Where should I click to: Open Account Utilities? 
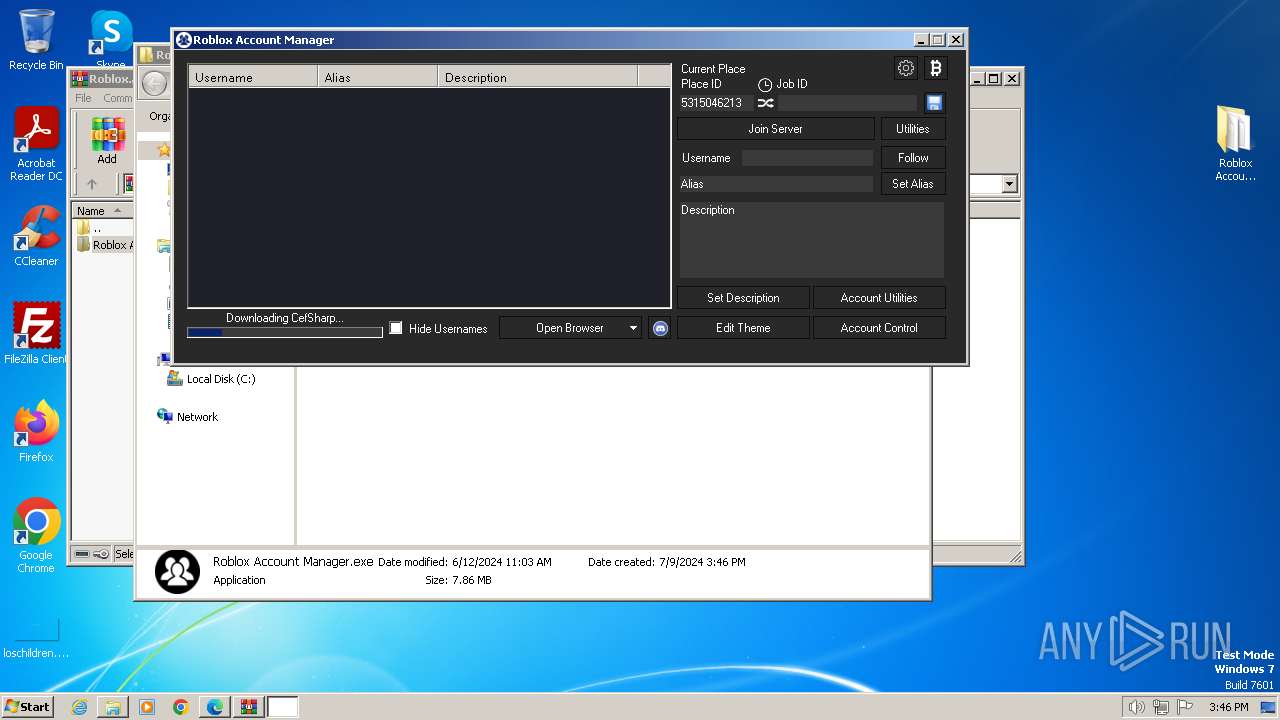pyautogui.click(x=879, y=298)
